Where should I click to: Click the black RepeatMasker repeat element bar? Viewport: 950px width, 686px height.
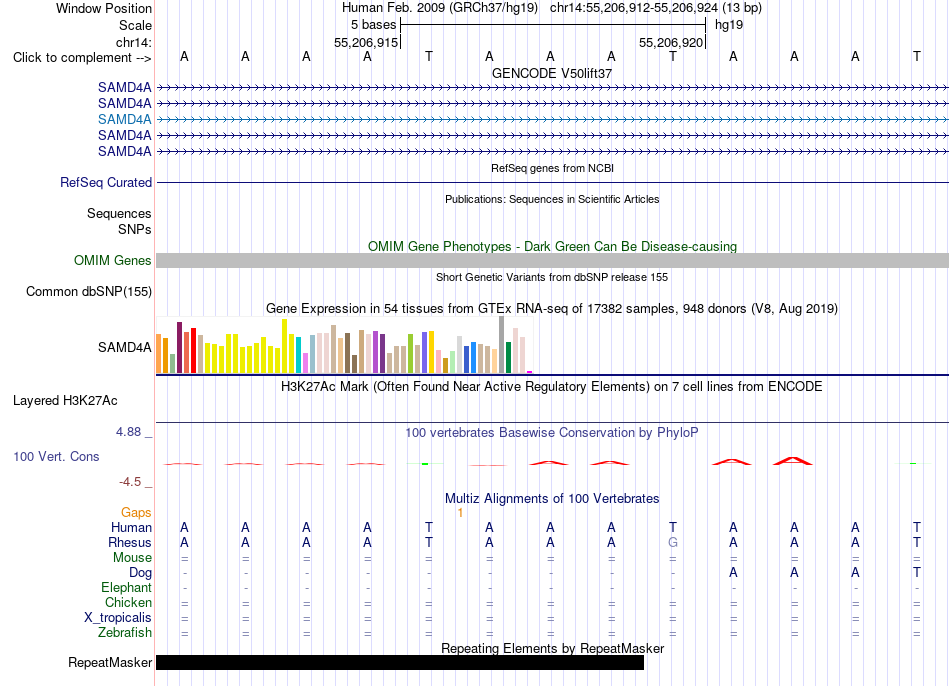click(x=400, y=662)
